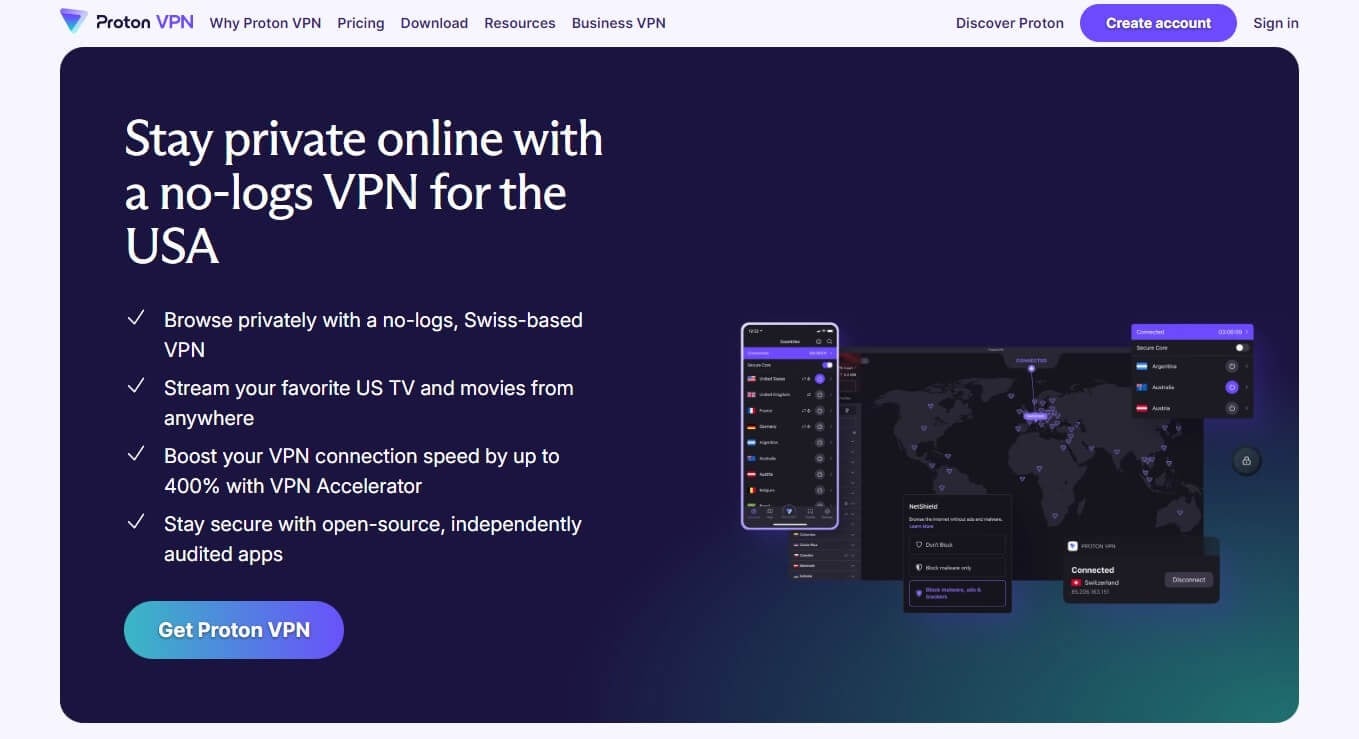
Task: Click the Austria power button in desktop panel
Action: (1232, 408)
